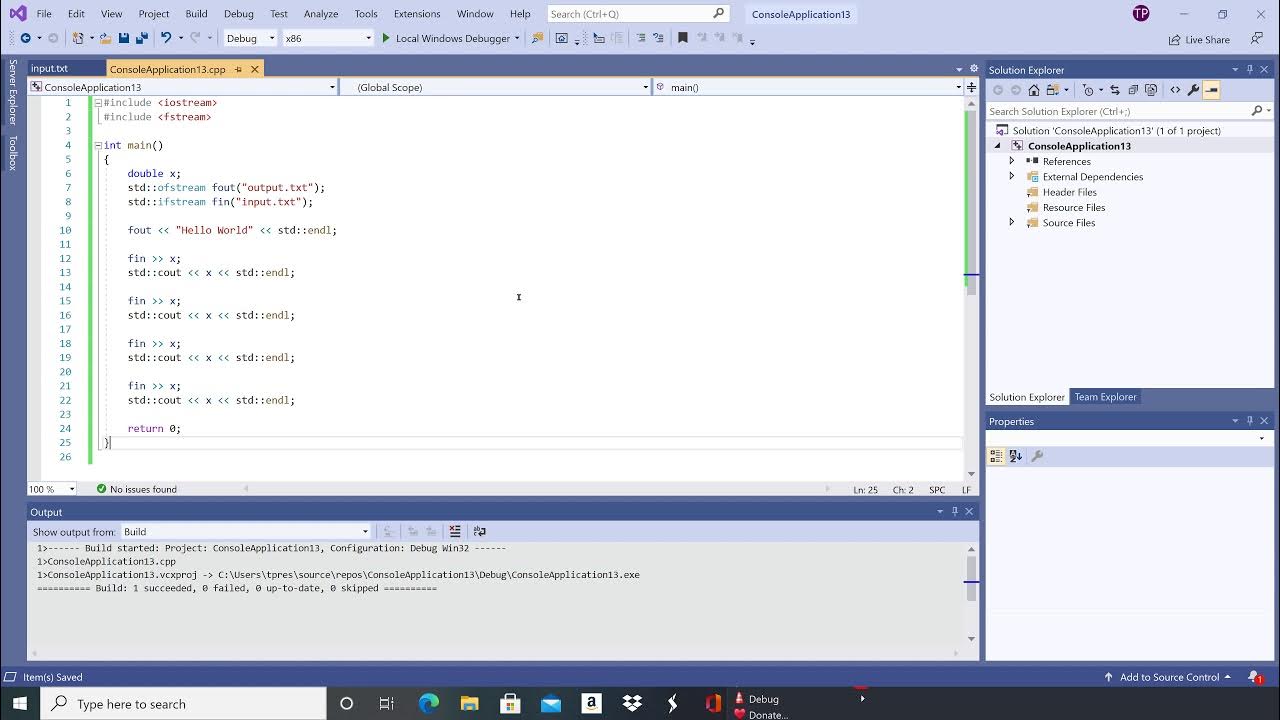Switch to the Team Explorer tab
This screenshot has width=1280, height=720.
pos(1105,397)
